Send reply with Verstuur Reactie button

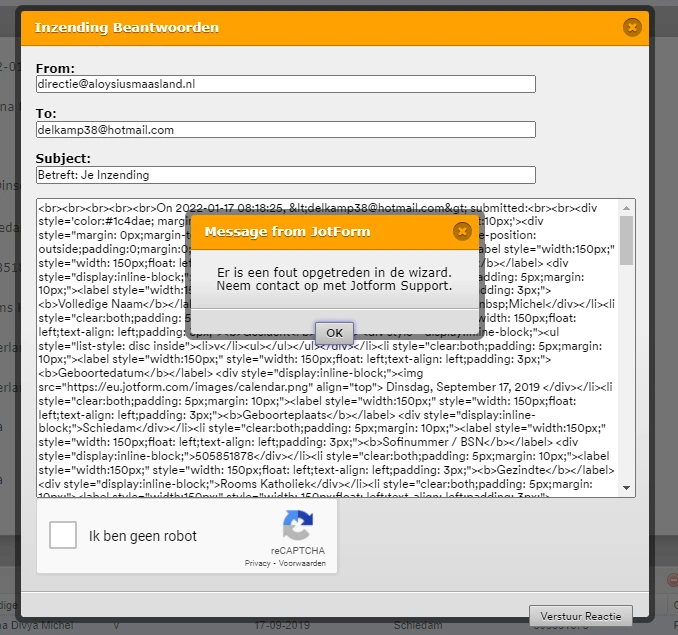[x=580, y=616]
